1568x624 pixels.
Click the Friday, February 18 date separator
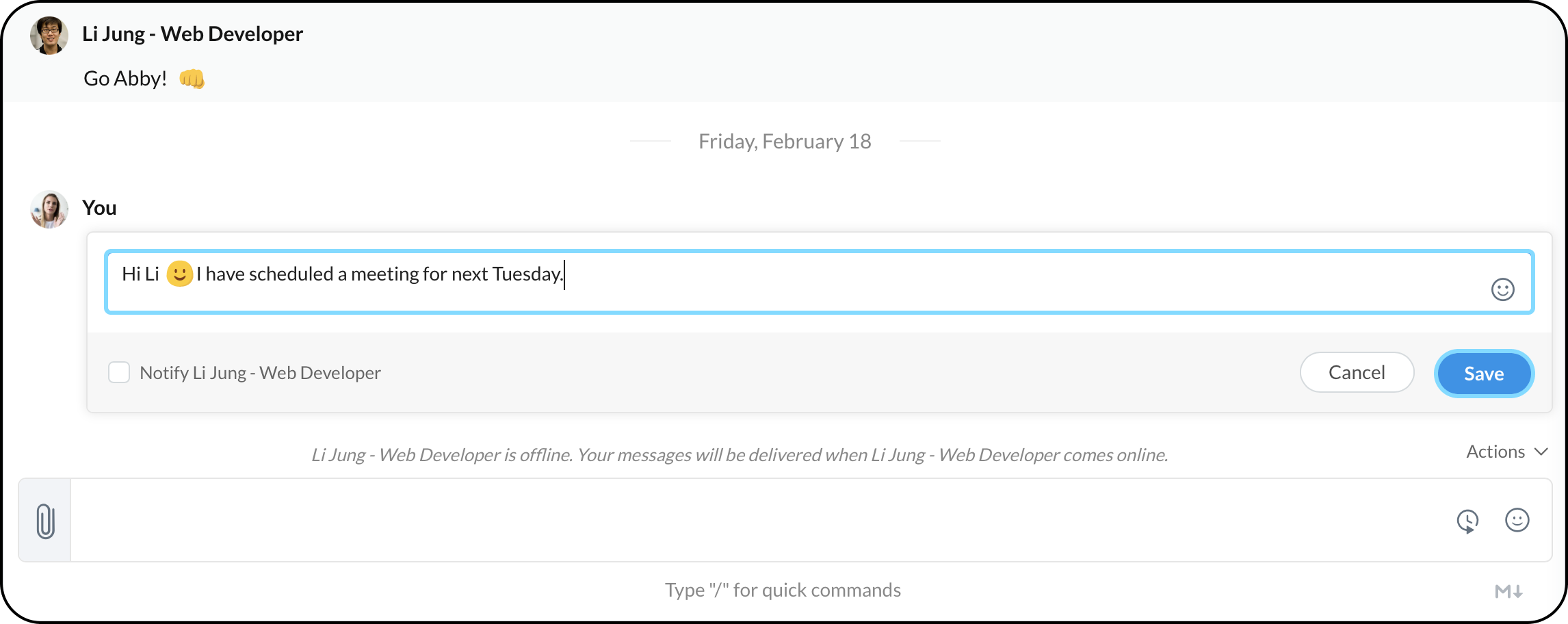pyautogui.click(x=785, y=142)
